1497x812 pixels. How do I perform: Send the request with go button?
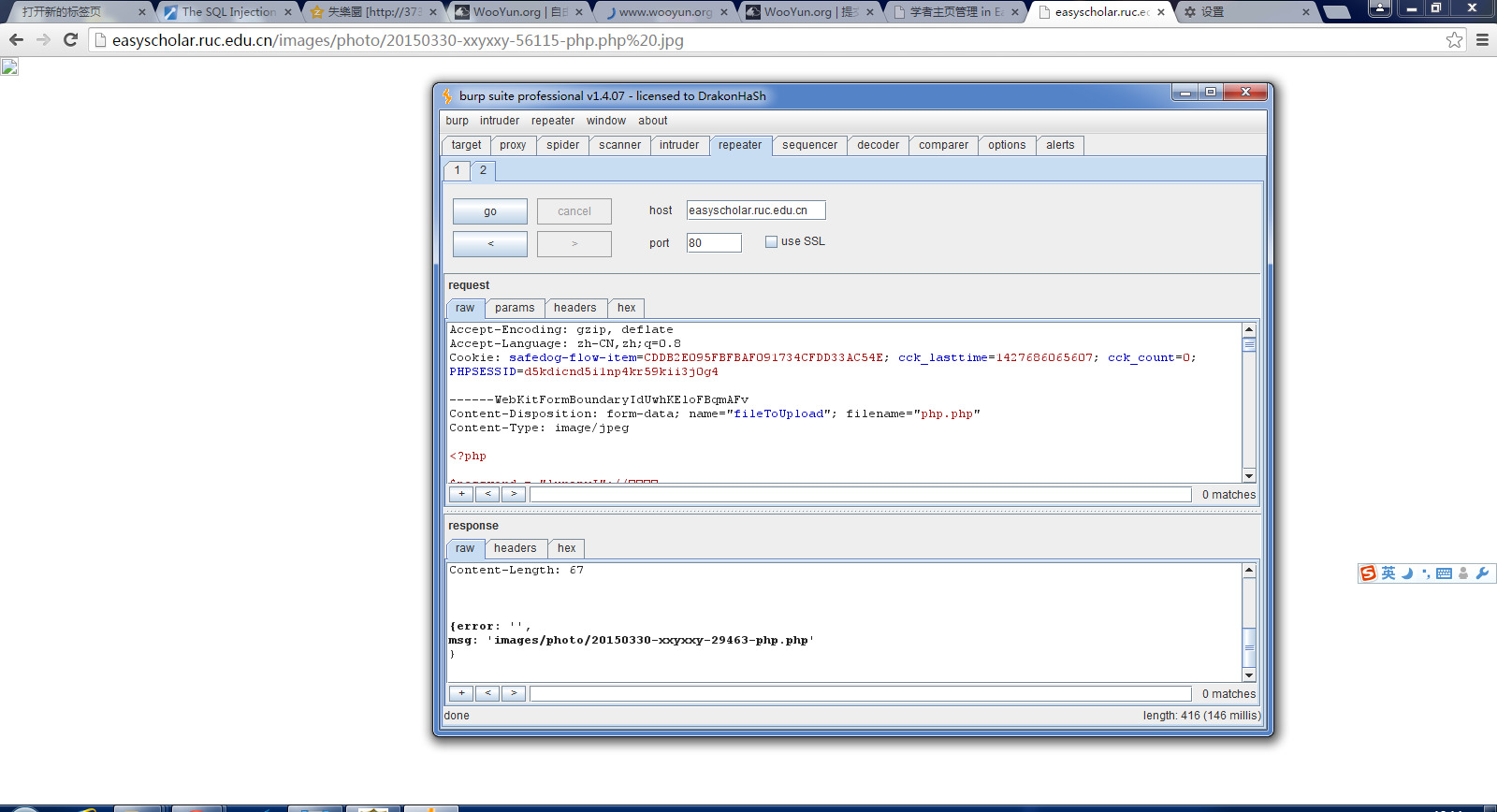(490, 211)
